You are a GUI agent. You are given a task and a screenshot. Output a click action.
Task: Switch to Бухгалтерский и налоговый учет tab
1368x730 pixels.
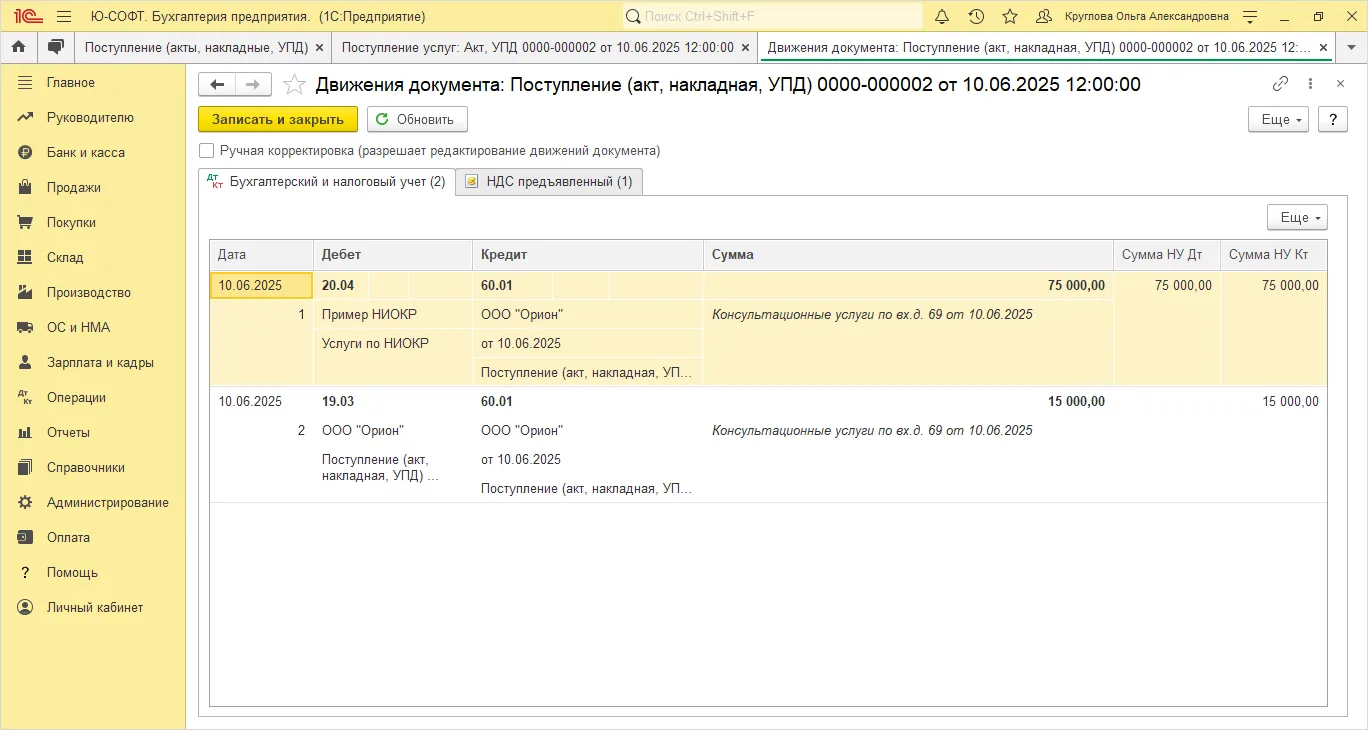[326, 181]
